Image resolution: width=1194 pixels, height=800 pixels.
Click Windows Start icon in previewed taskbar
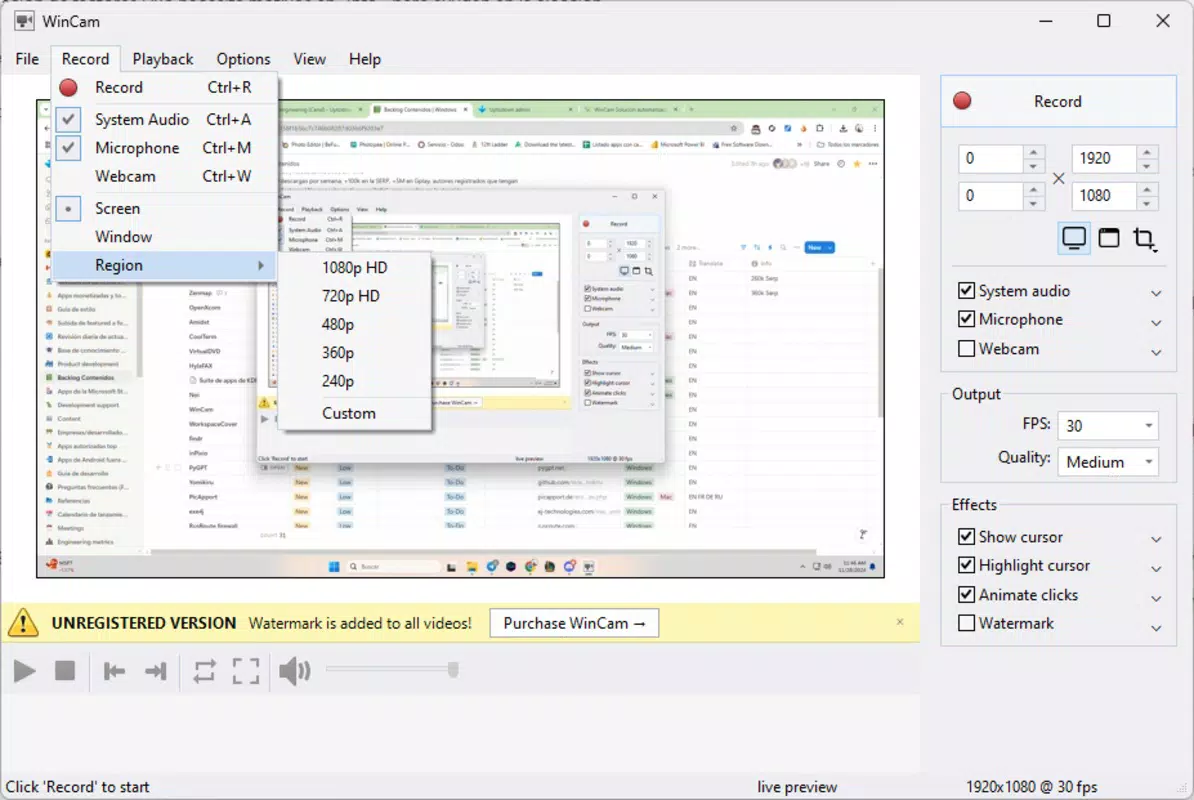334,566
